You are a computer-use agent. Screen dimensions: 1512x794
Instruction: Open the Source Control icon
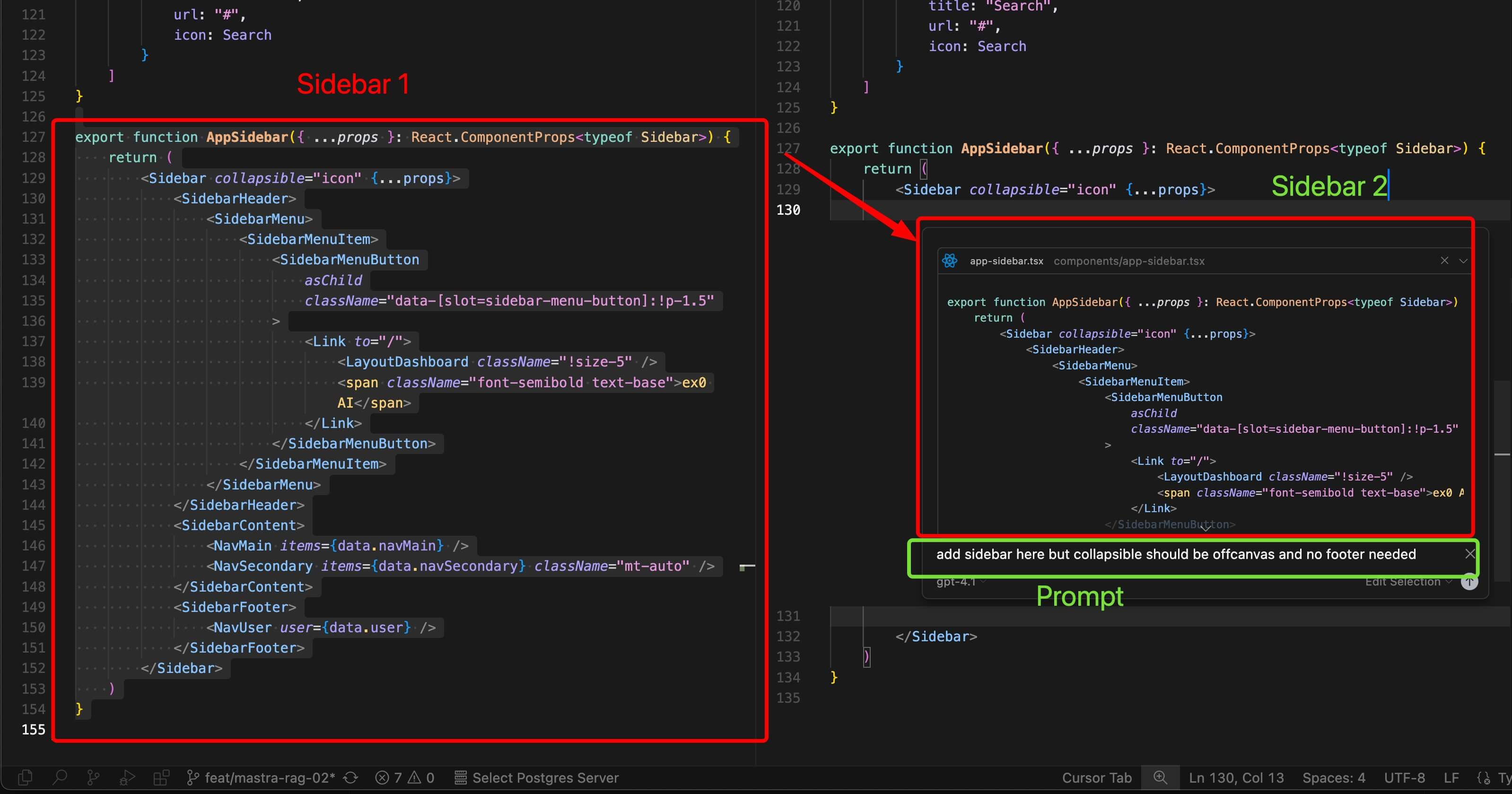(x=93, y=777)
